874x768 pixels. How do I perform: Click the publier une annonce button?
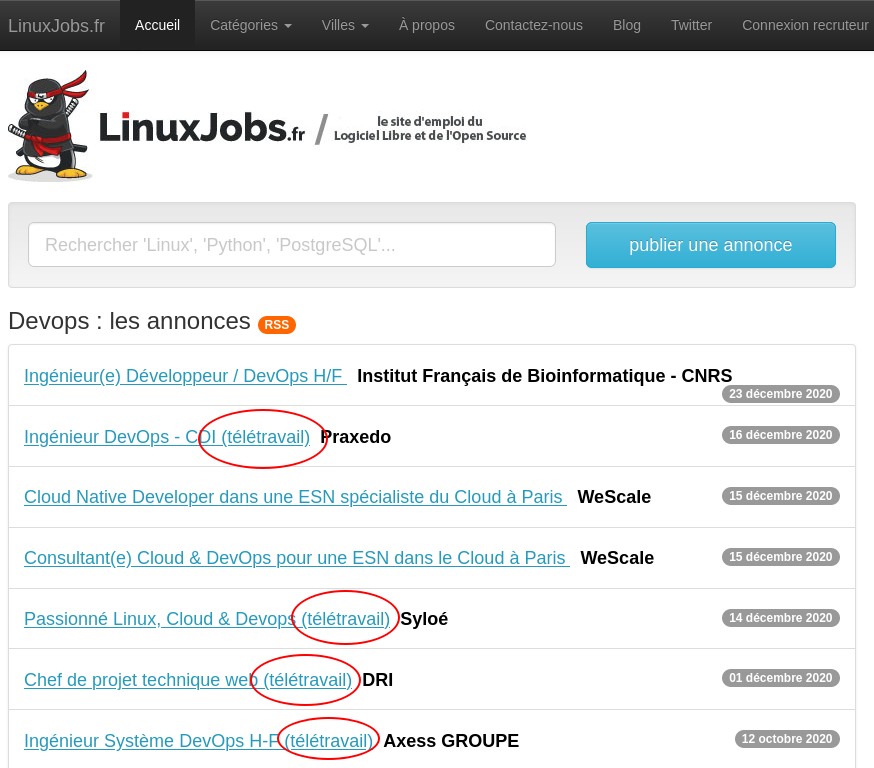coord(711,245)
